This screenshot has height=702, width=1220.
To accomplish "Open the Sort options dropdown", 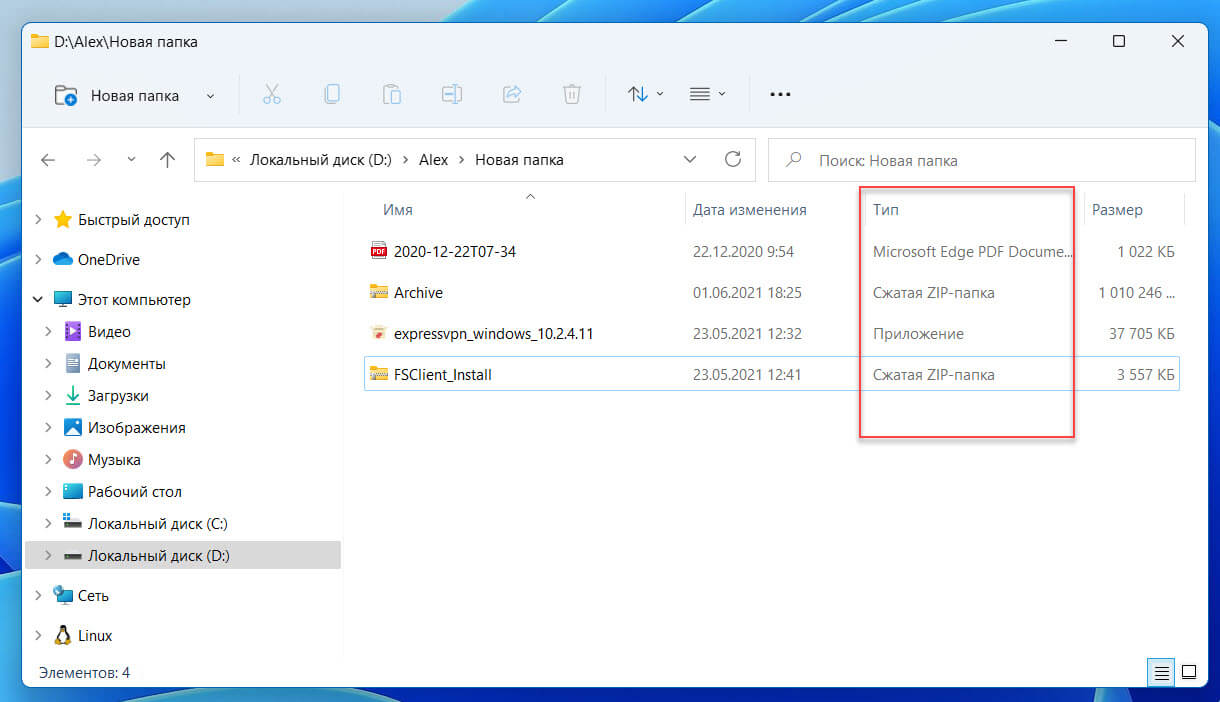I will (x=646, y=94).
